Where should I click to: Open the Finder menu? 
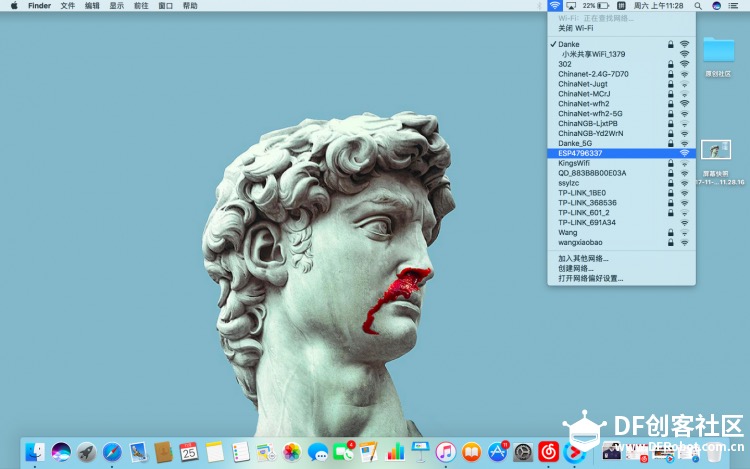point(39,6)
